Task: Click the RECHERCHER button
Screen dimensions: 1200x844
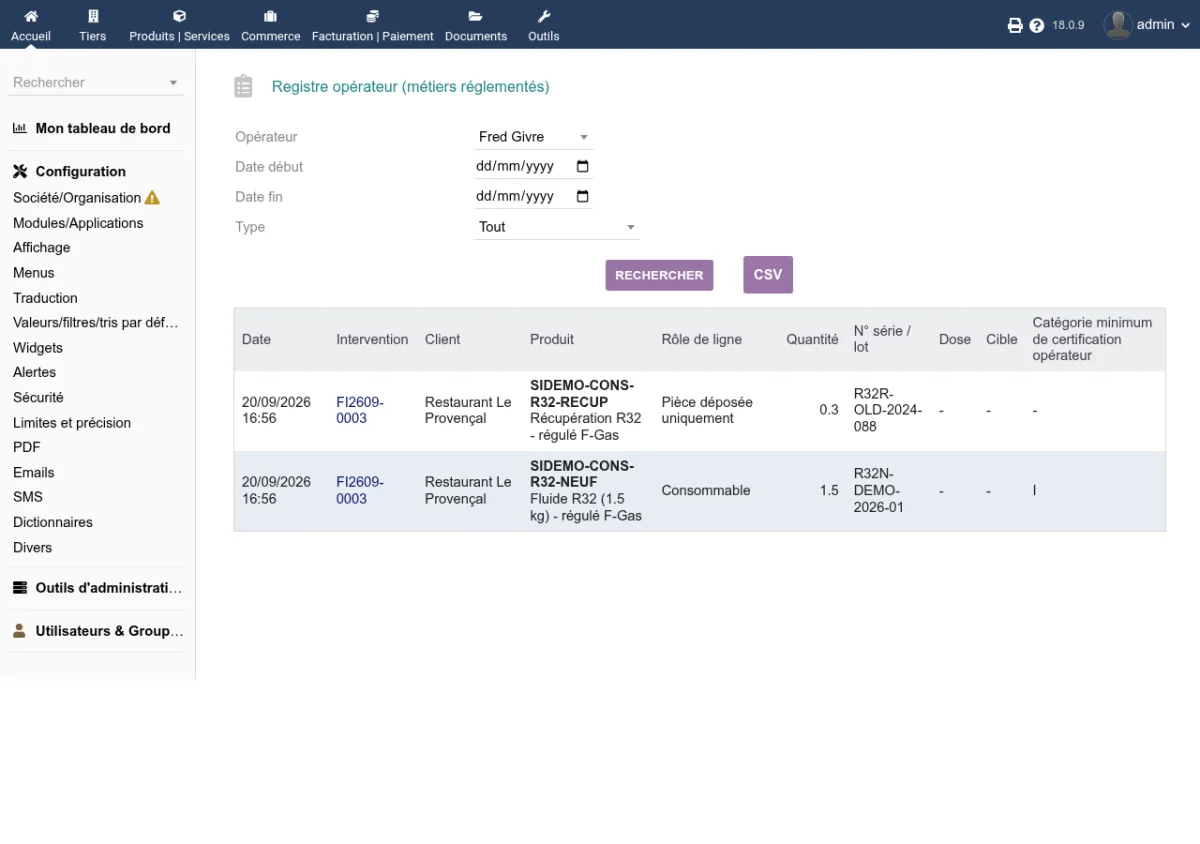Action: pos(659,275)
